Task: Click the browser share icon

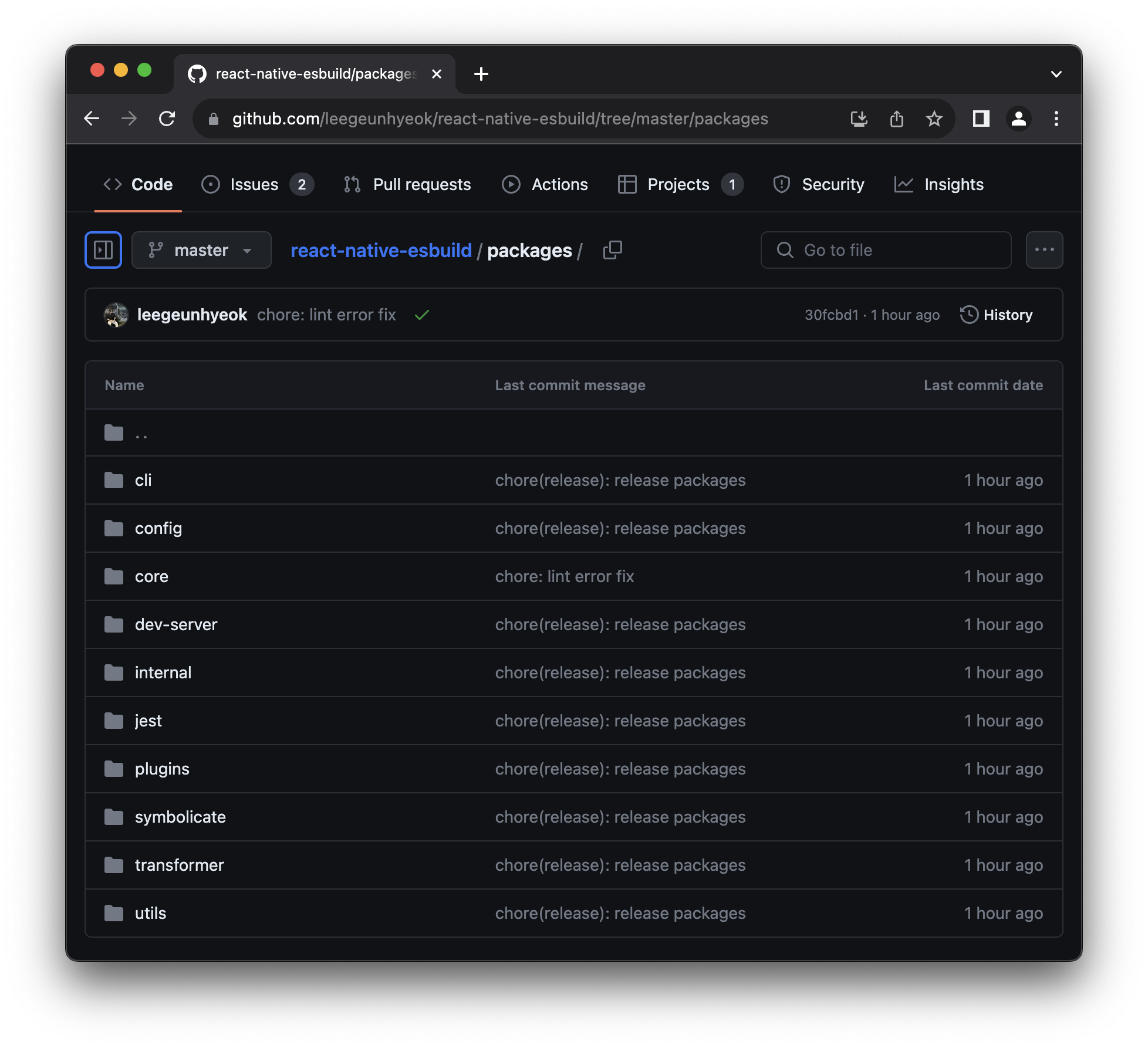Action: point(897,119)
